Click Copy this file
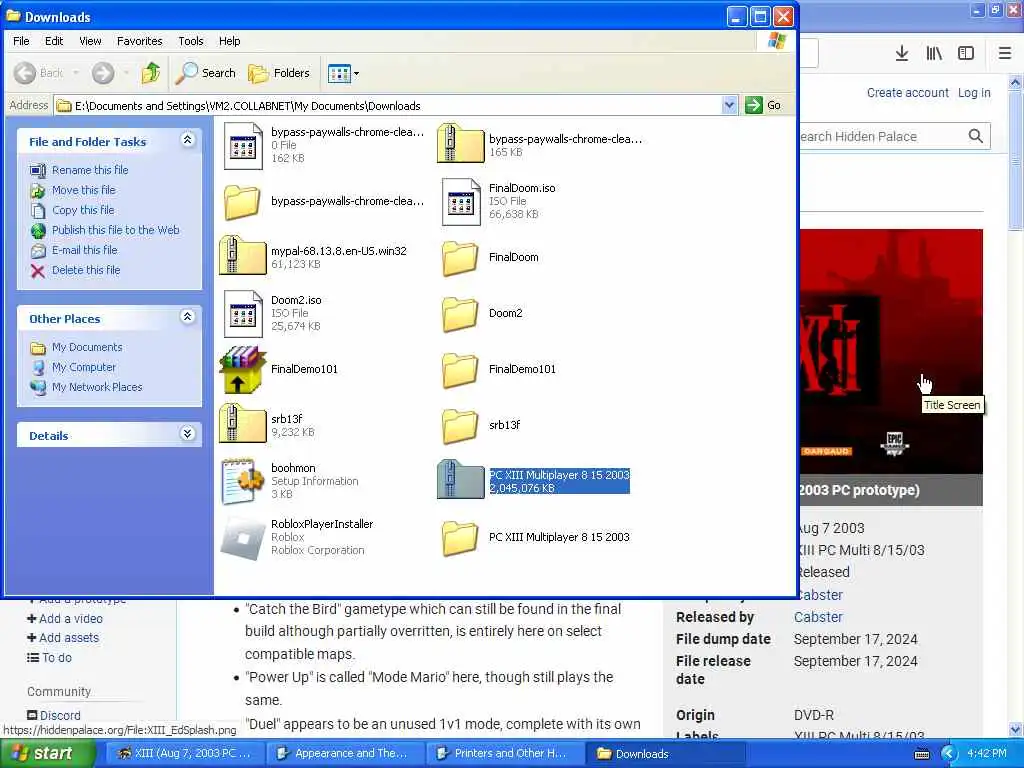1024x768 pixels. click(x=83, y=210)
